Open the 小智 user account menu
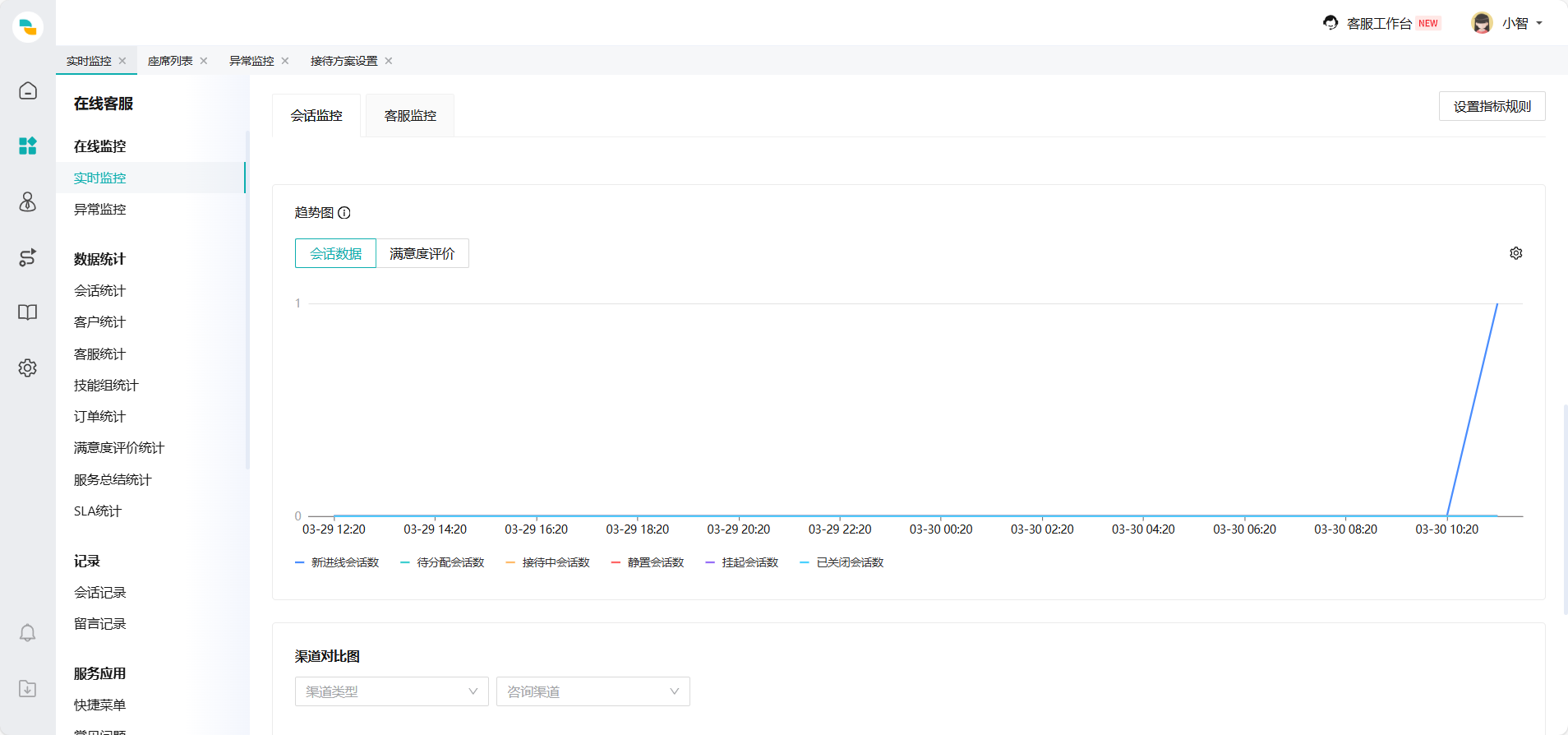The height and width of the screenshot is (735, 1568). (x=1507, y=23)
